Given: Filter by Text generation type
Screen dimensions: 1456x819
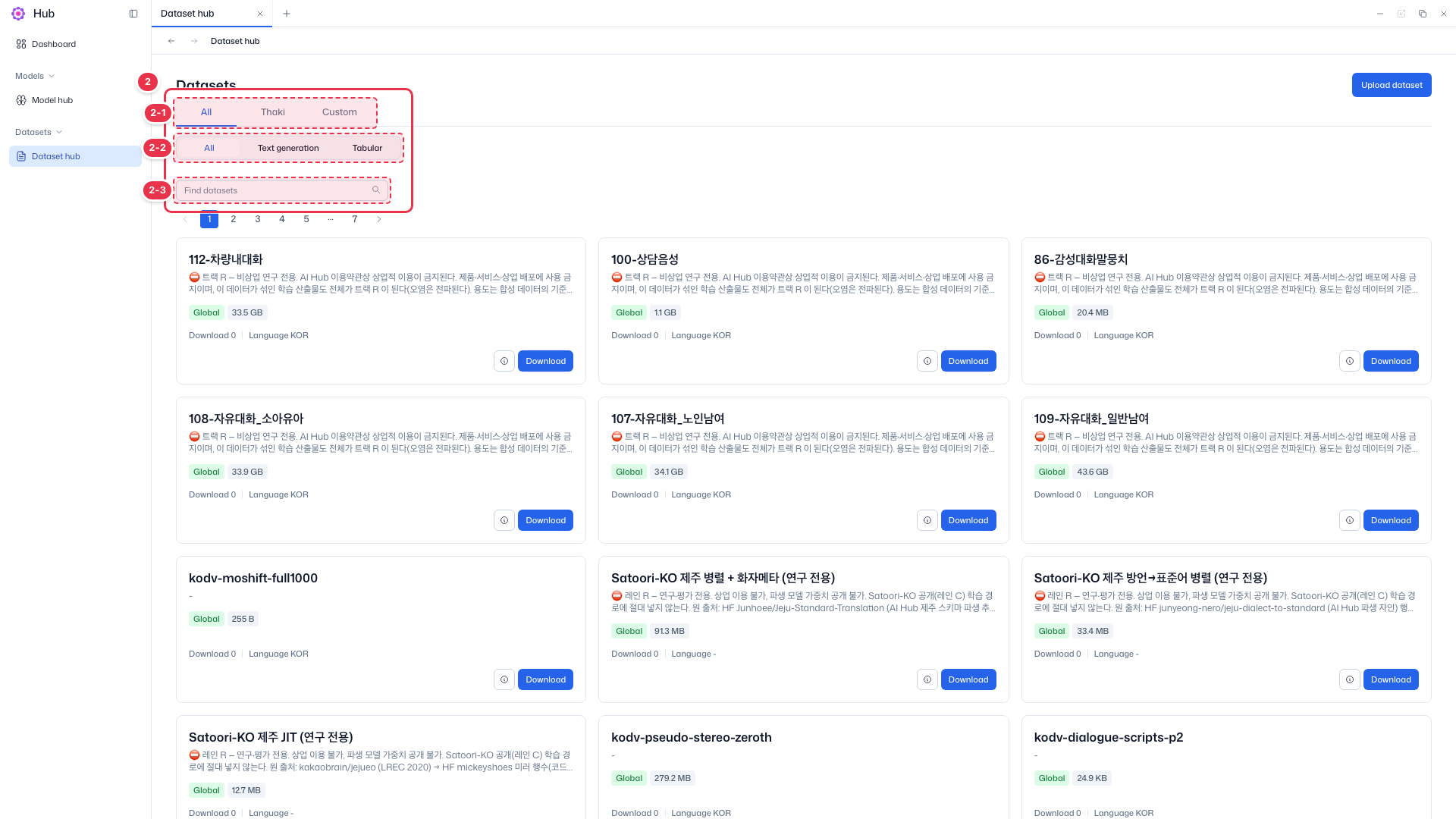Looking at the screenshot, I should tap(288, 148).
